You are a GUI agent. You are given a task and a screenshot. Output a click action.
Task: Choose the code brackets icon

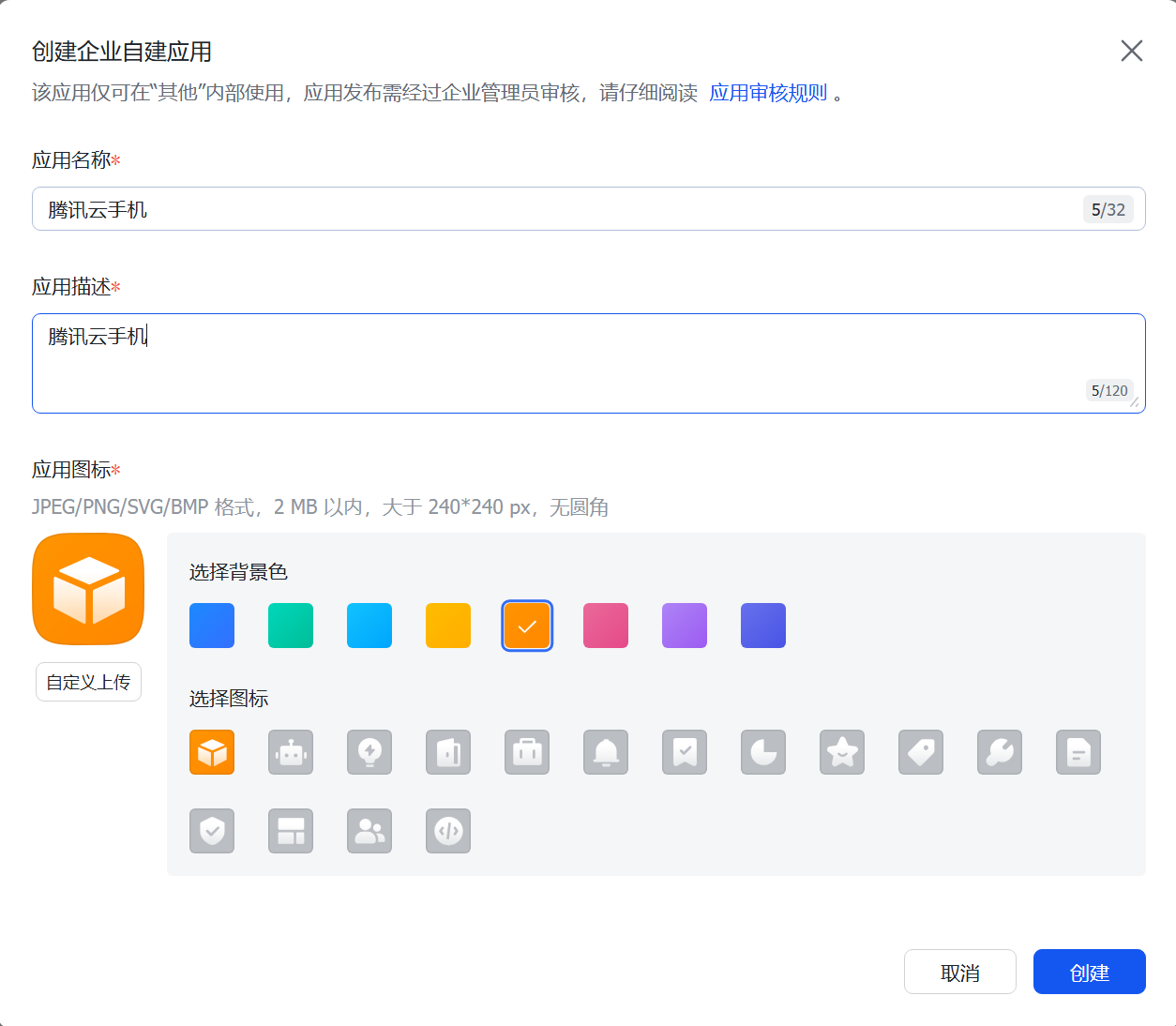coord(448,831)
